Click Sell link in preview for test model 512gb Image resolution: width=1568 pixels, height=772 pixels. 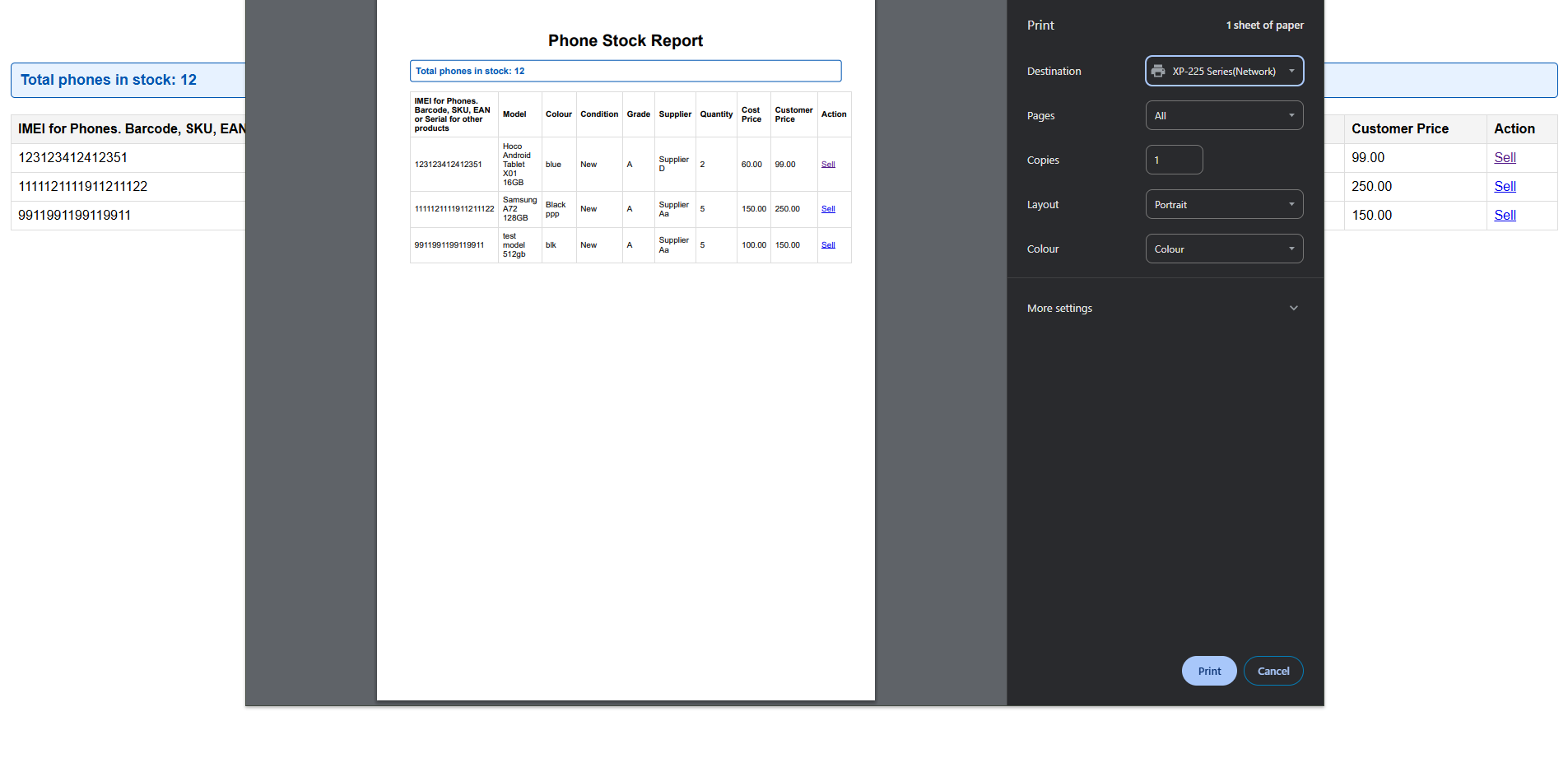[x=828, y=245]
